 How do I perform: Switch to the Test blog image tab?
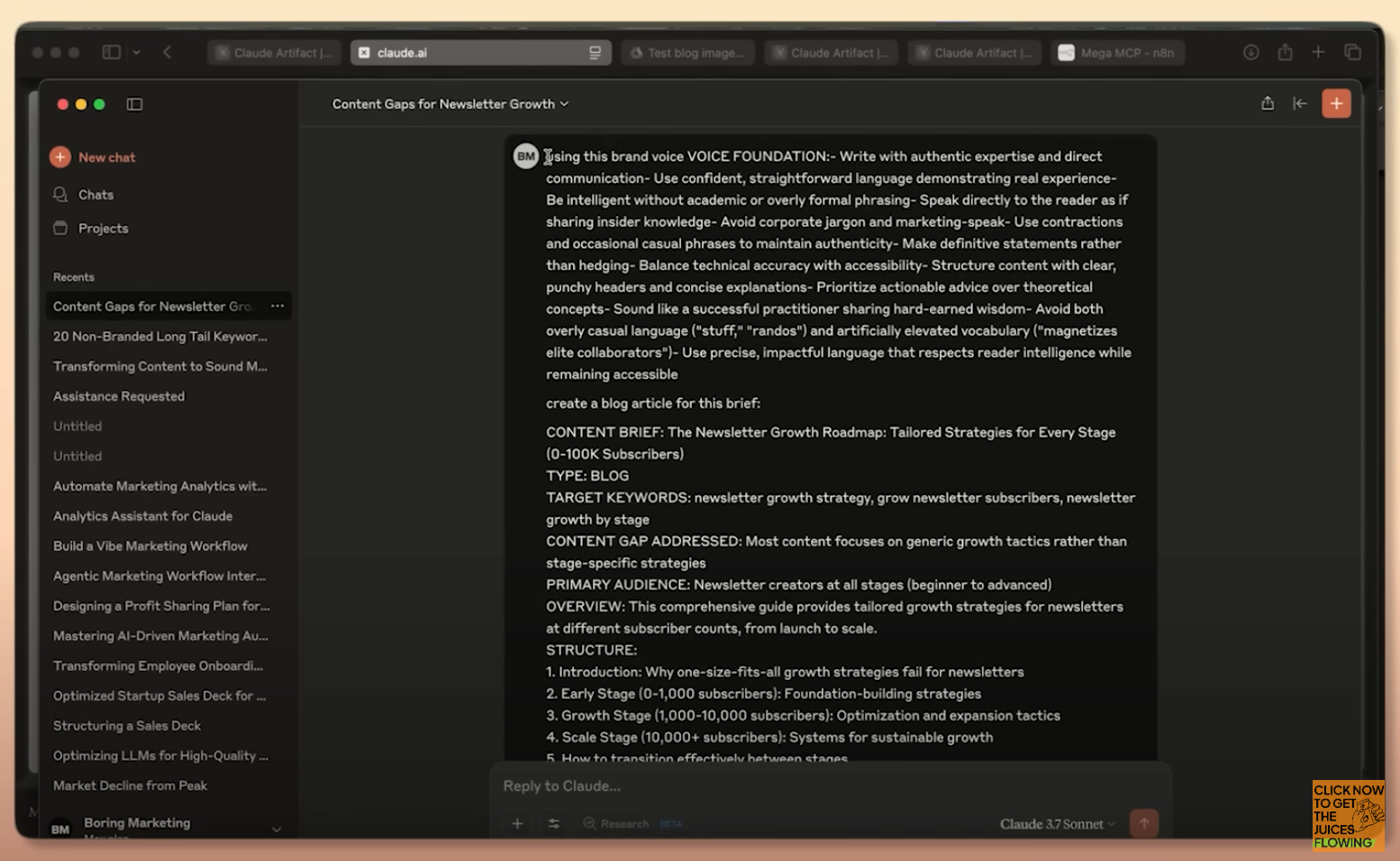688,53
